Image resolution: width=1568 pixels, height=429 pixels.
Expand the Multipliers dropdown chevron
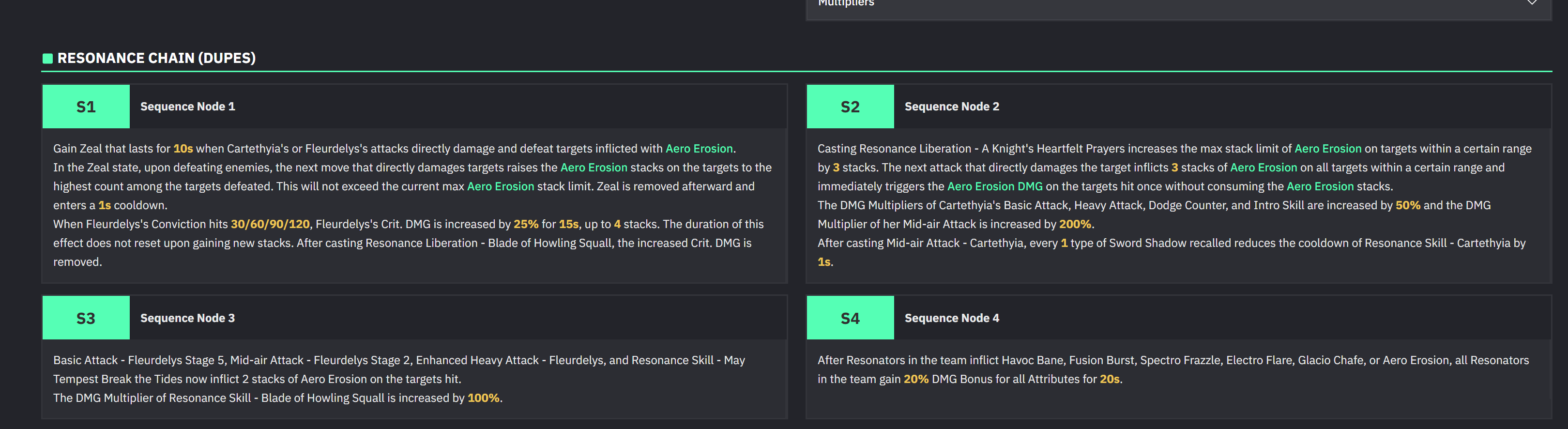(1532, 3)
